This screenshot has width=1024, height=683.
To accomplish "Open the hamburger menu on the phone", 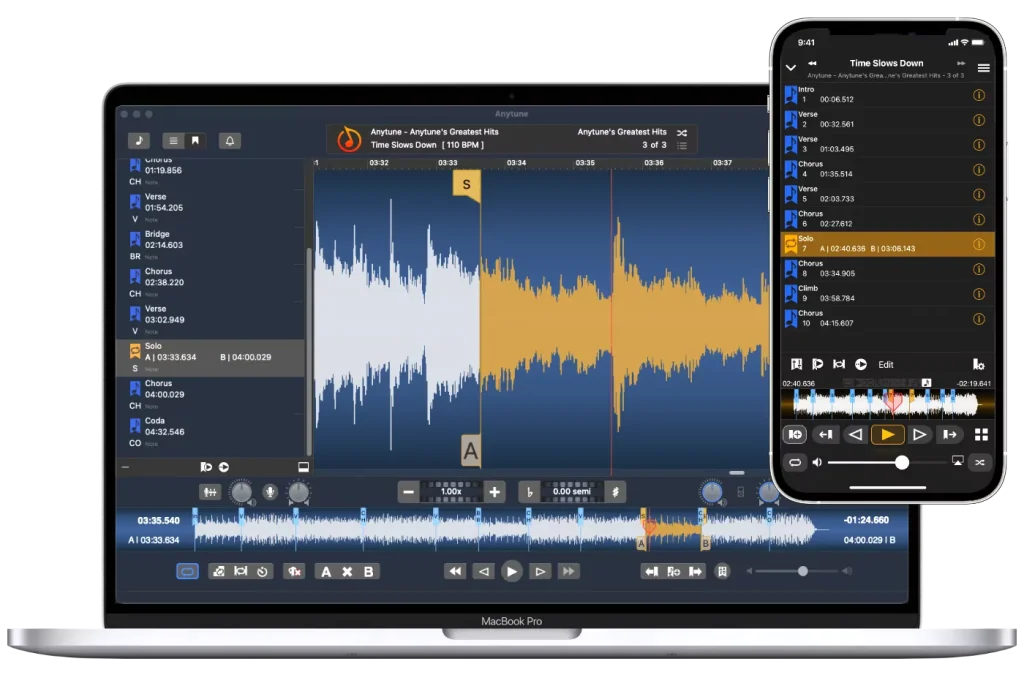I will pyautogui.click(x=984, y=67).
